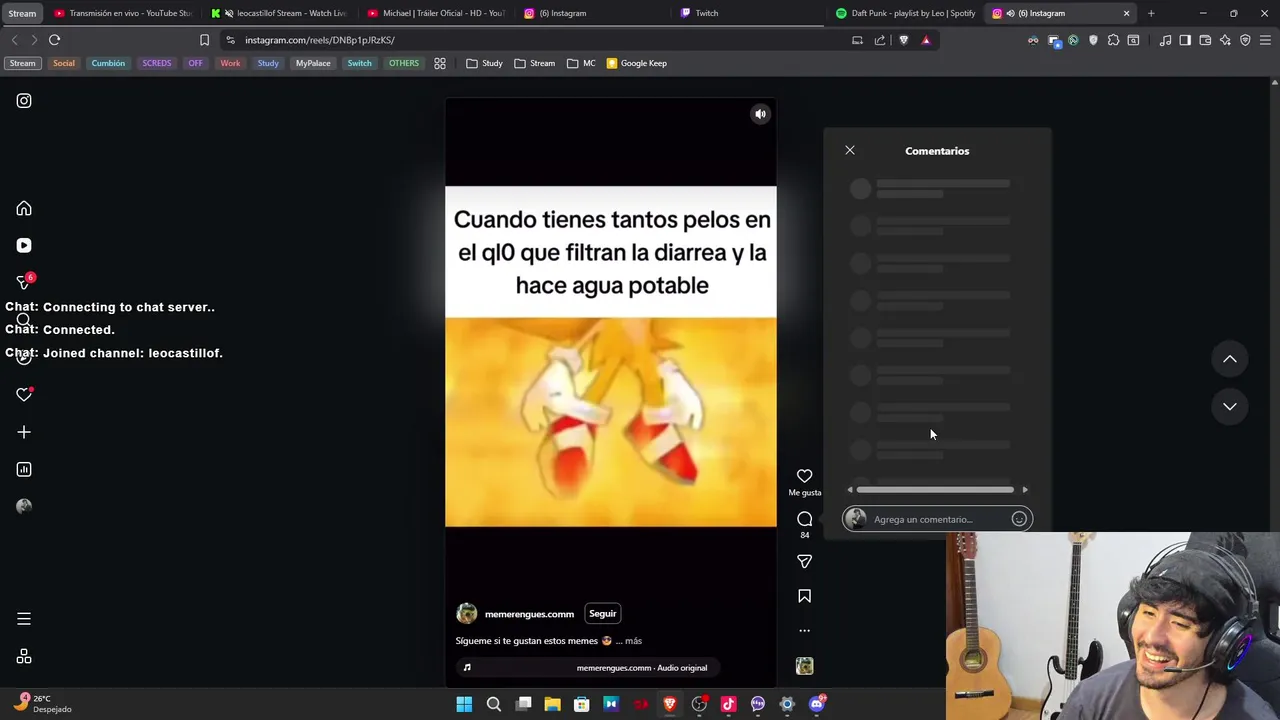This screenshot has width=1280, height=720.
Task: Open the dashboard chart icon in the sidebar
Action: tap(24, 469)
